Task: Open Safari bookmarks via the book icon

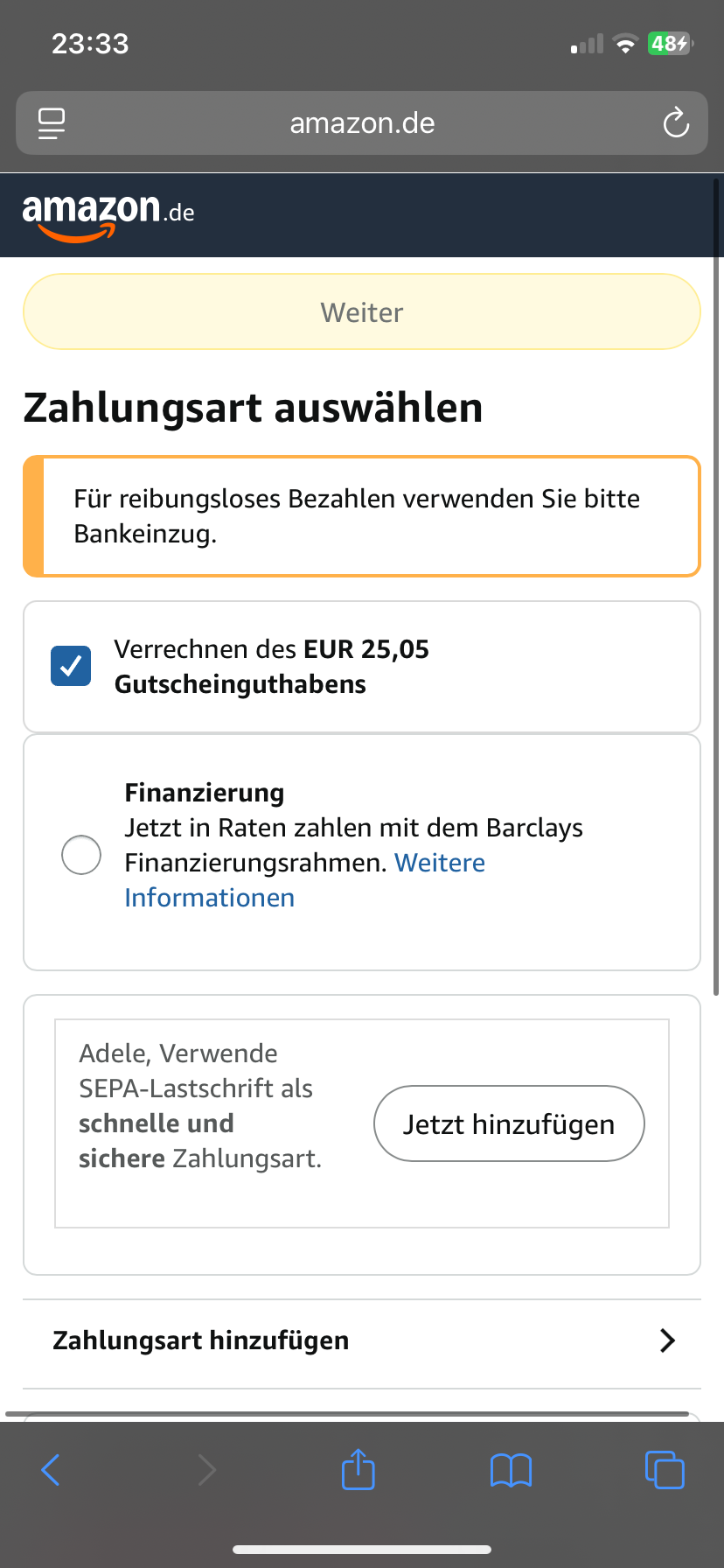Action: (512, 1470)
